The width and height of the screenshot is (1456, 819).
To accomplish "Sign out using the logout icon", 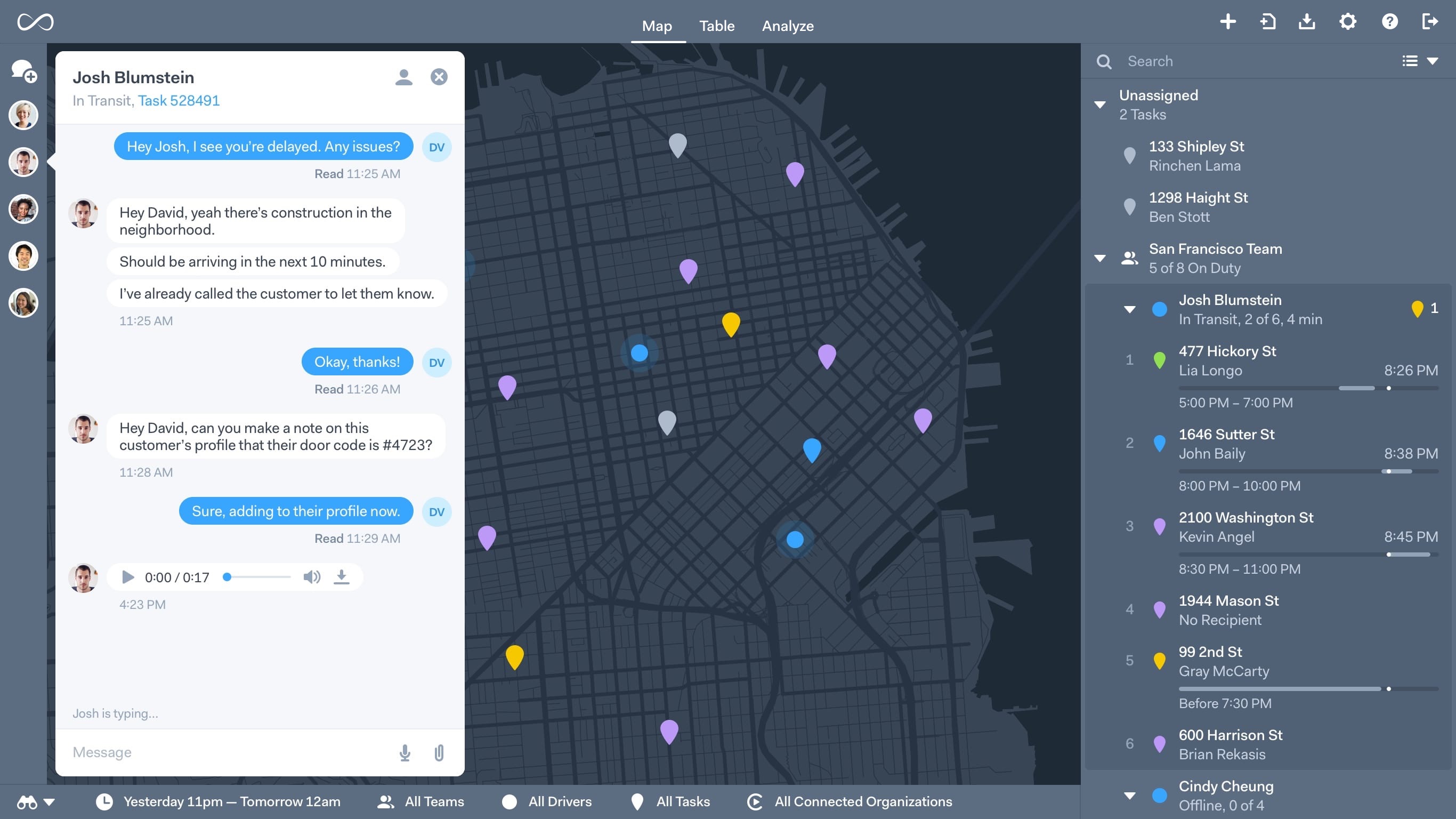I will click(1431, 21).
